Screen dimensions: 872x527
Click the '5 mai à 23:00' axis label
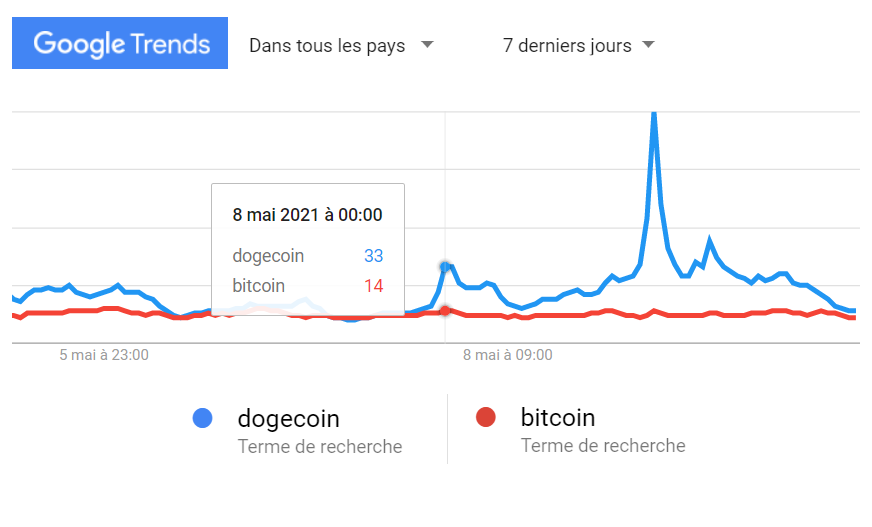coord(104,354)
